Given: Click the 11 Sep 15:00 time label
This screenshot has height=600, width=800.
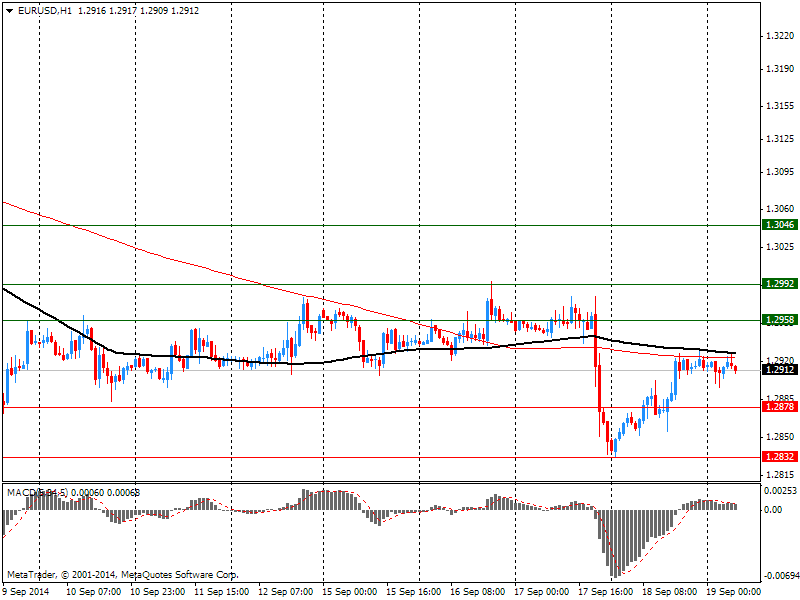Looking at the screenshot, I should click(221, 592).
